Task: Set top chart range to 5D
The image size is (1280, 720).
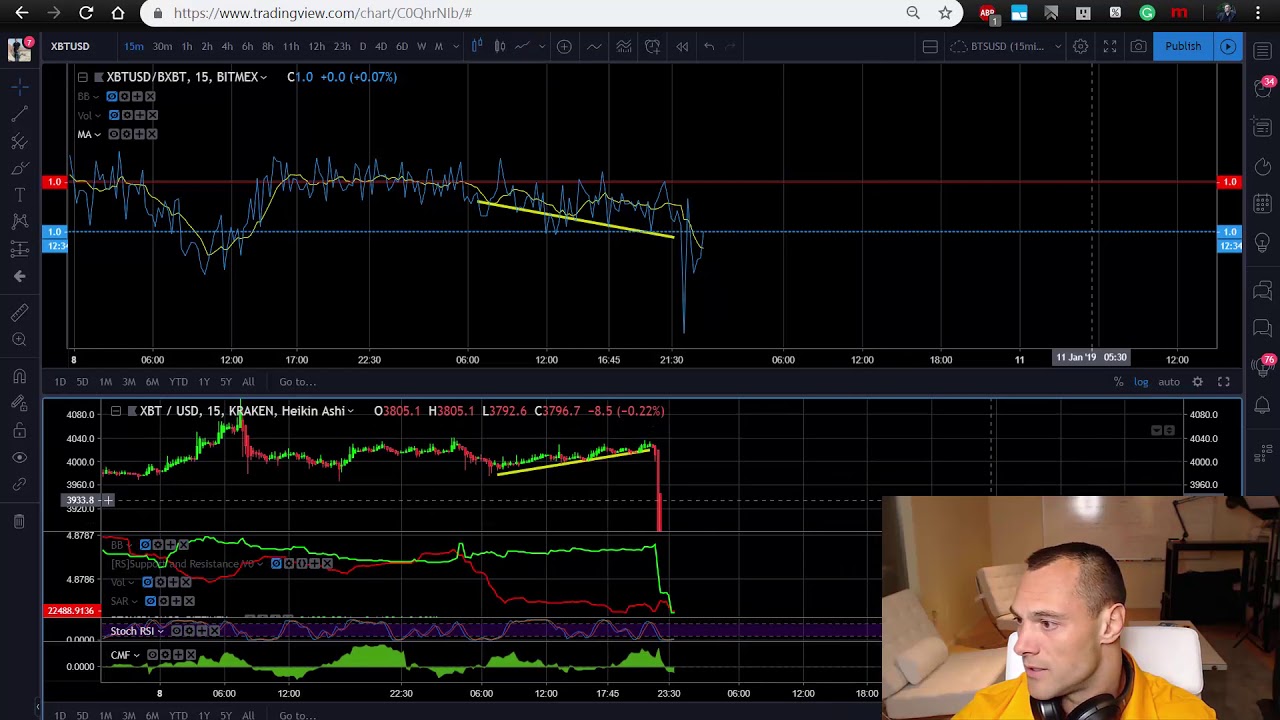Action: point(82,381)
